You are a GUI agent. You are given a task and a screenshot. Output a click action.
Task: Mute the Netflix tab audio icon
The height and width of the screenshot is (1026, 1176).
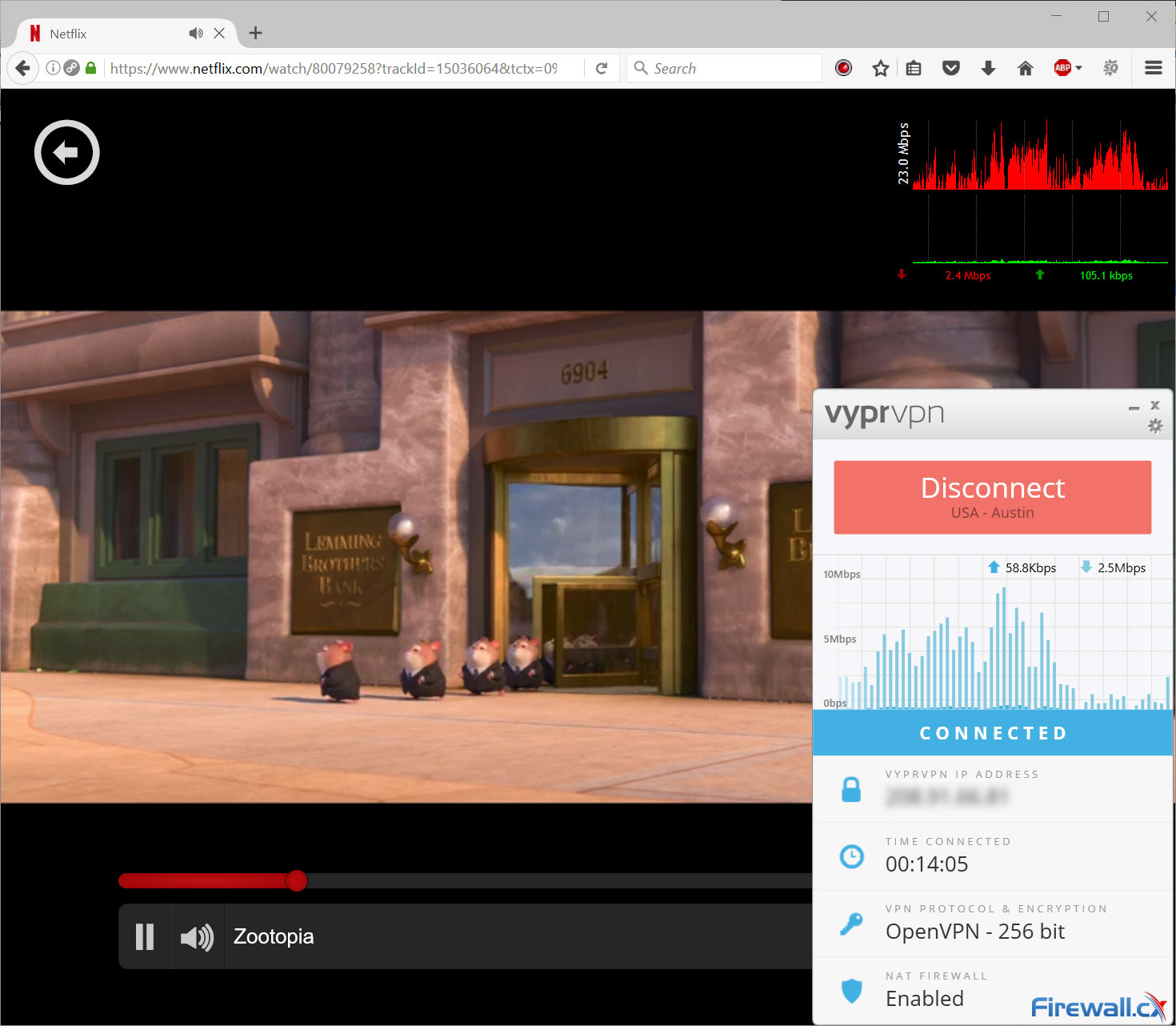pos(195,33)
